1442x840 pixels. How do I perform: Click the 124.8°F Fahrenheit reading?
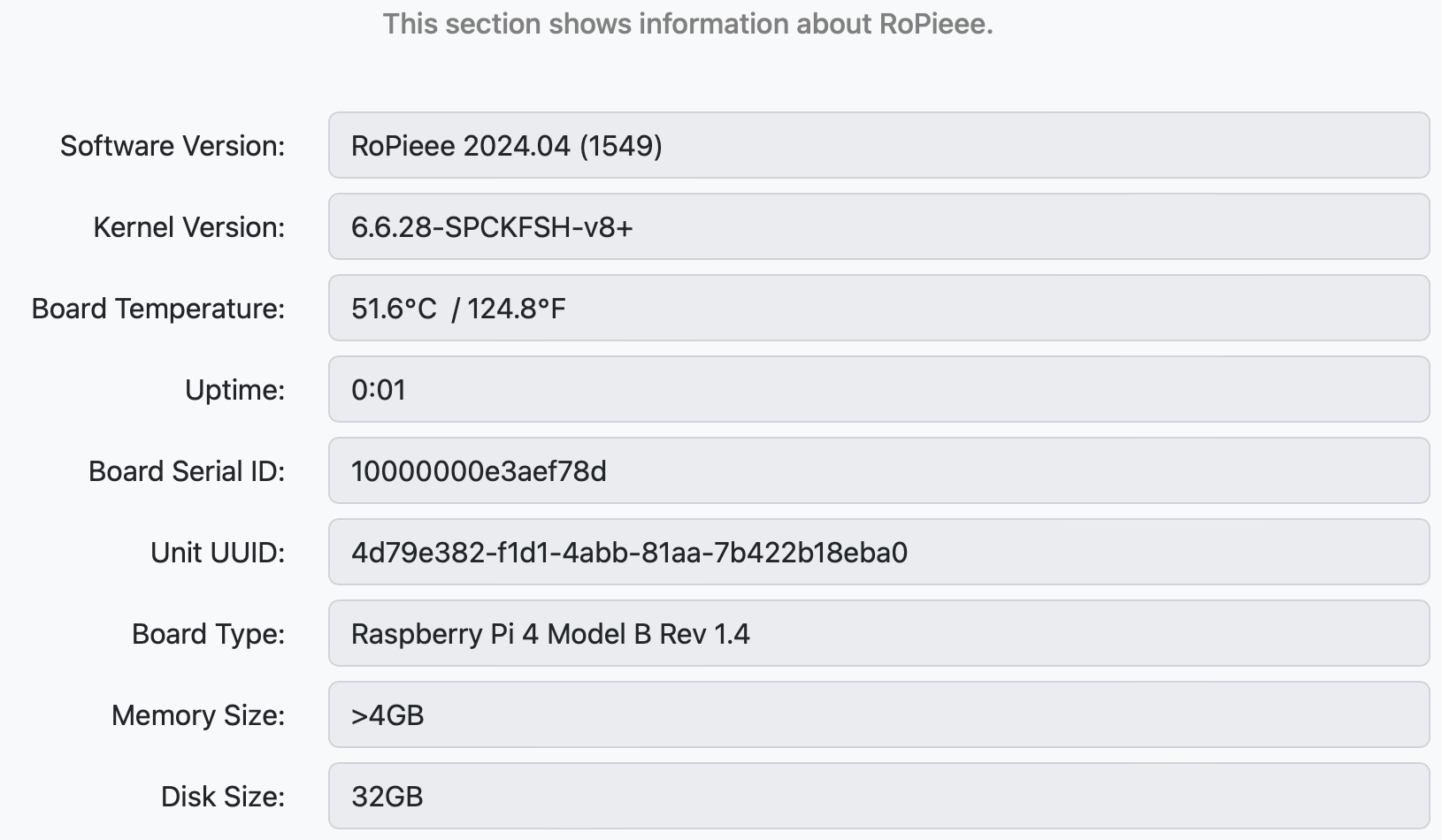517,309
